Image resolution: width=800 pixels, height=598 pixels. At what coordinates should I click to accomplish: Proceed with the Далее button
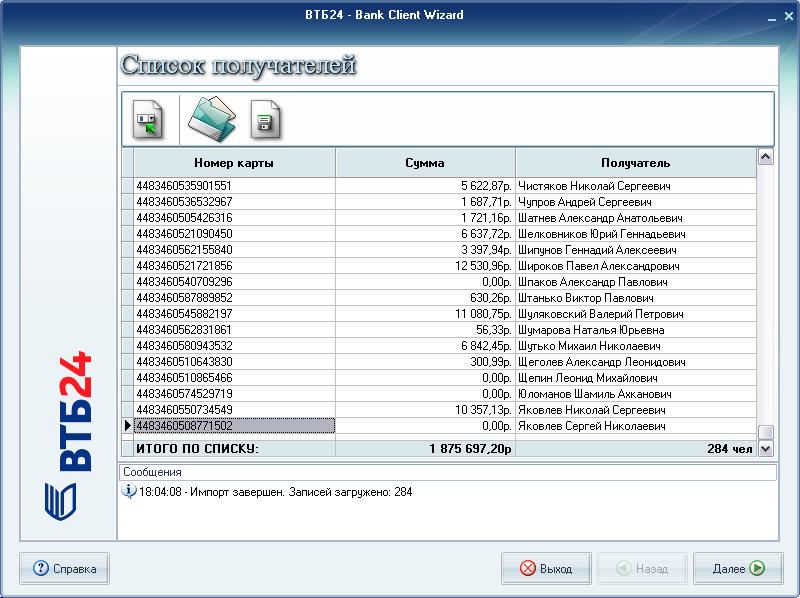738,569
